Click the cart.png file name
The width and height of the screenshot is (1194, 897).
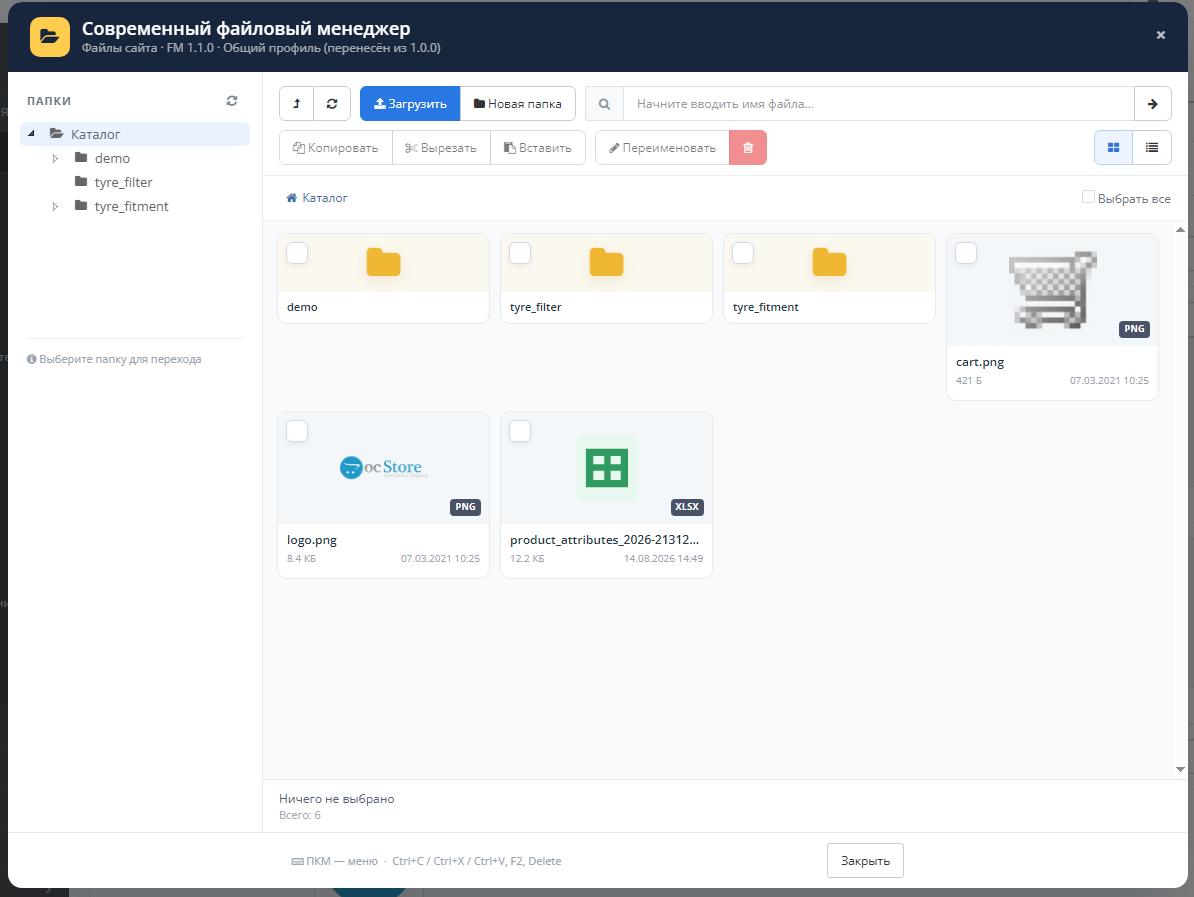[x=980, y=362]
